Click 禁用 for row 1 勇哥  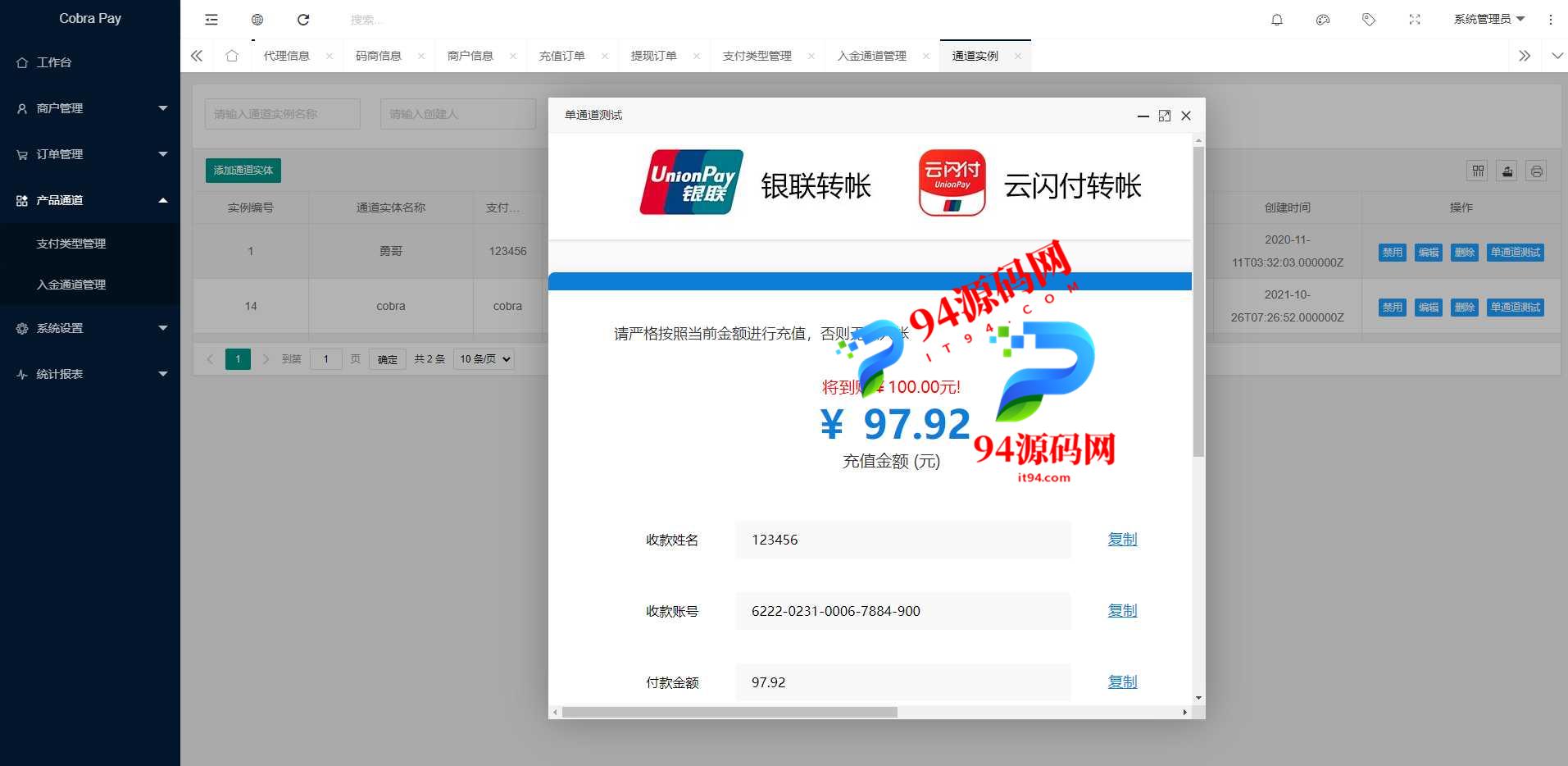(1393, 253)
